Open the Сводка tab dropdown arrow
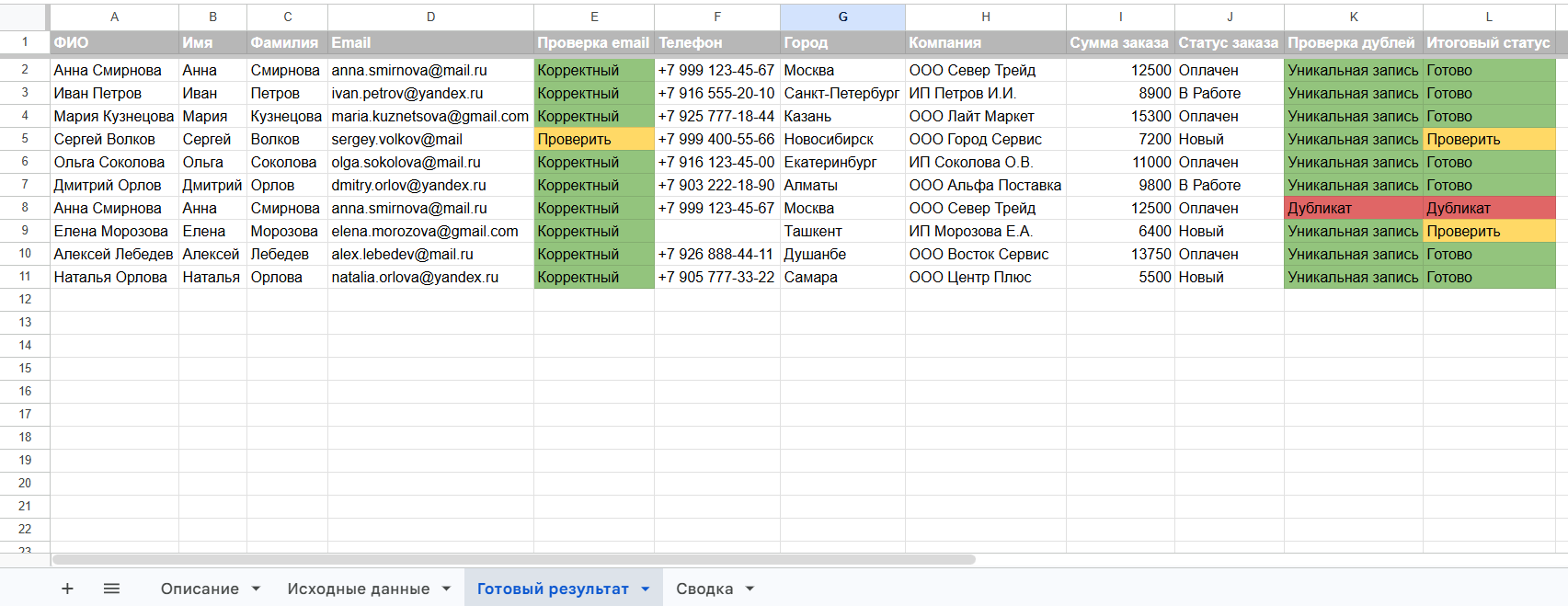 [750, 589]
